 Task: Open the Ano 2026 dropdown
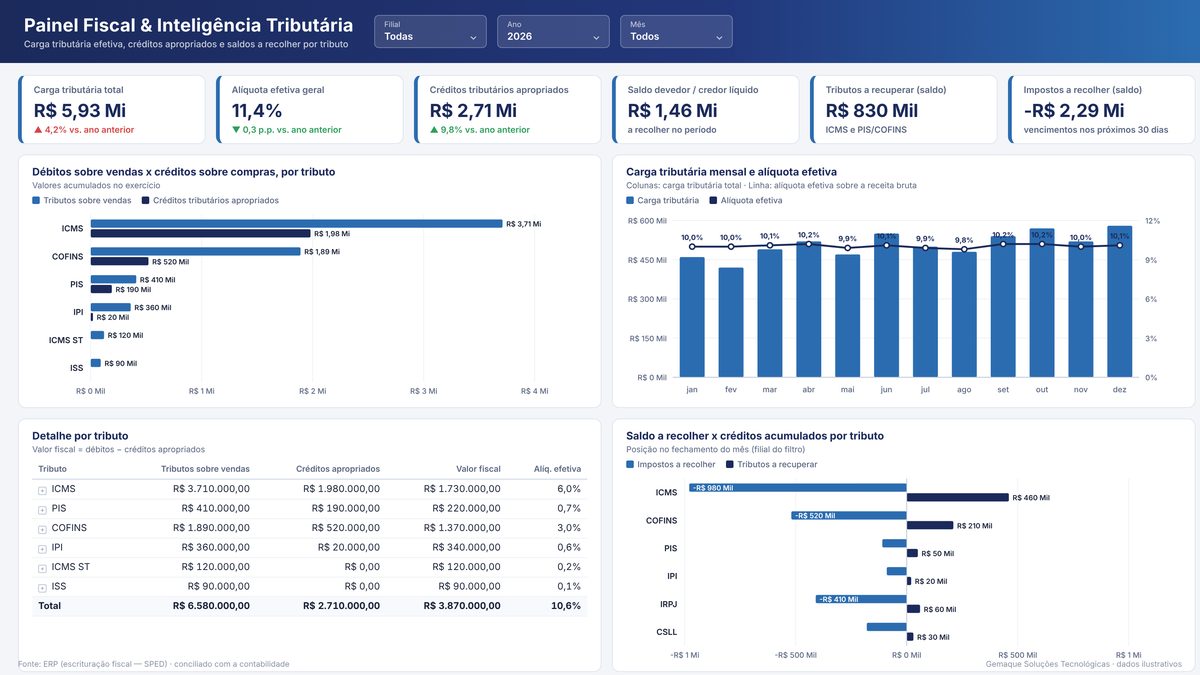pos(553,31)
